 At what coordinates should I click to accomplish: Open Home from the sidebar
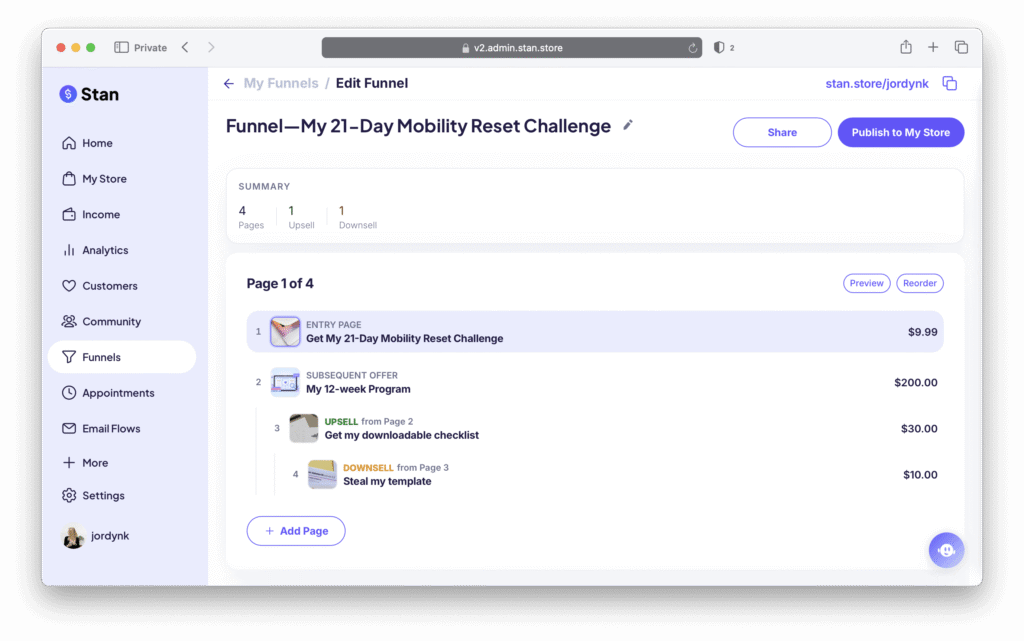point(88,143)
